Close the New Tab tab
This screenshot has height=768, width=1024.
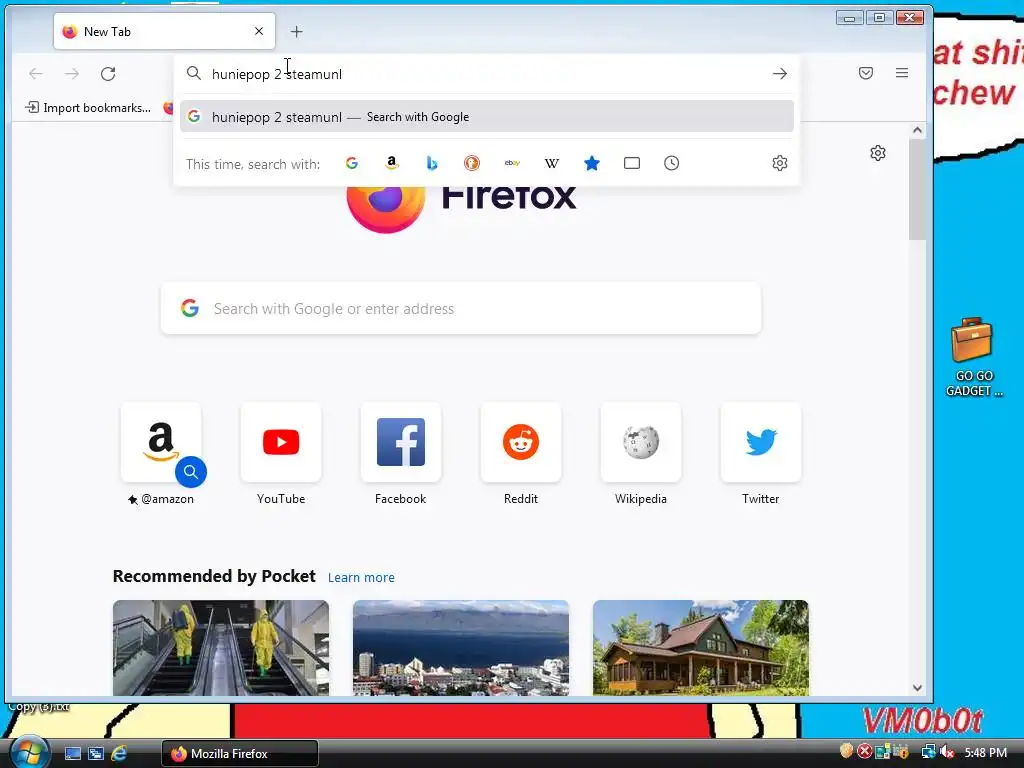pos(259,31)
